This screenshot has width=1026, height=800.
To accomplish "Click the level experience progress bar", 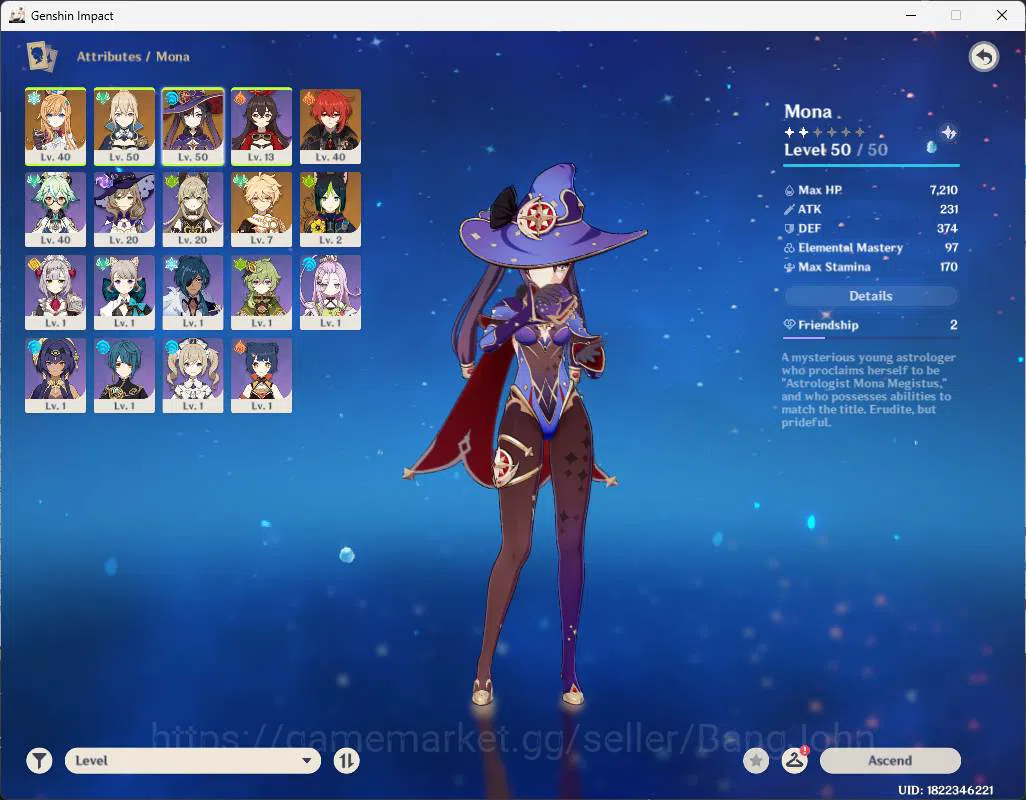I will pyautogui.click(x=871, y=165).
